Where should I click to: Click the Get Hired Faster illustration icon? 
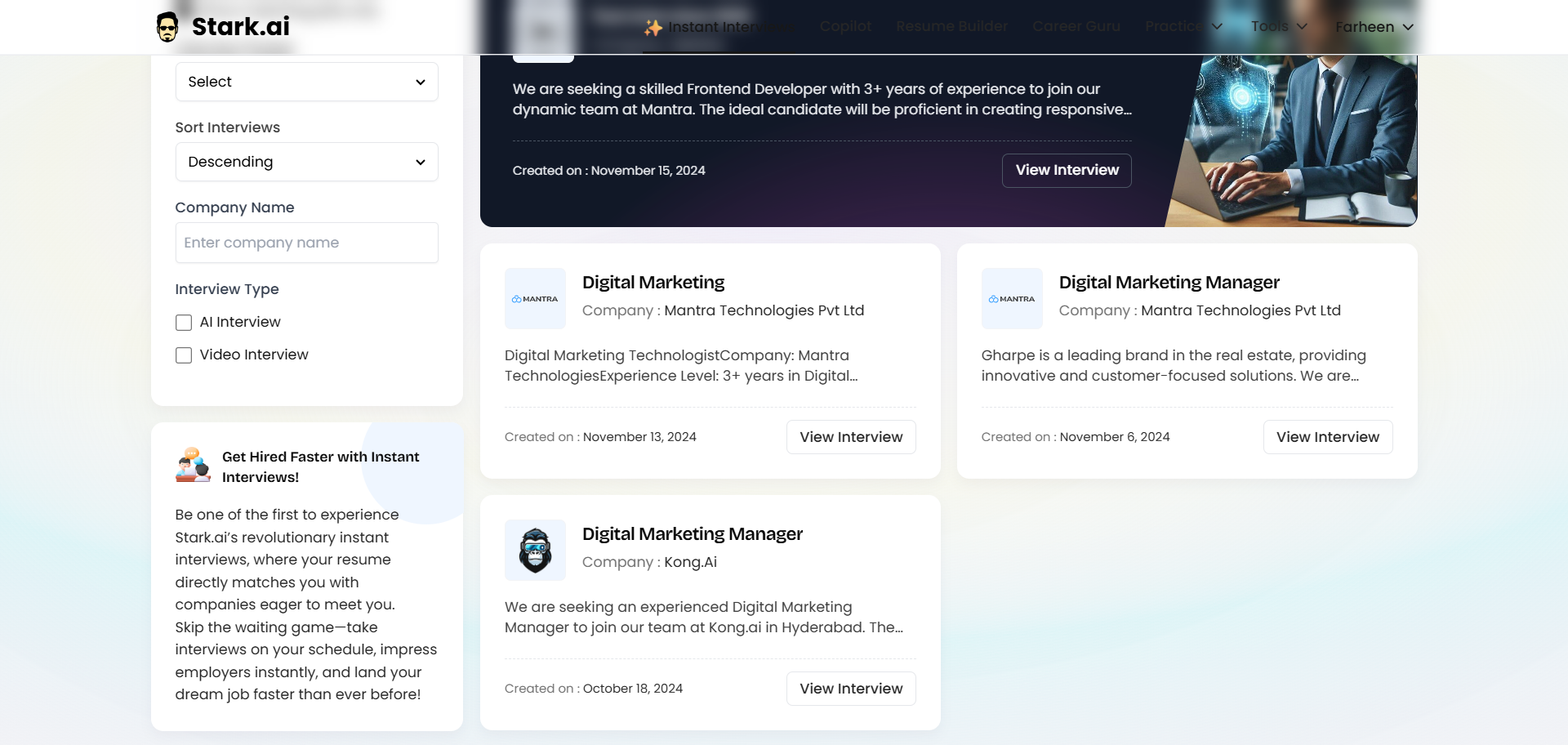tap(193, 466)
